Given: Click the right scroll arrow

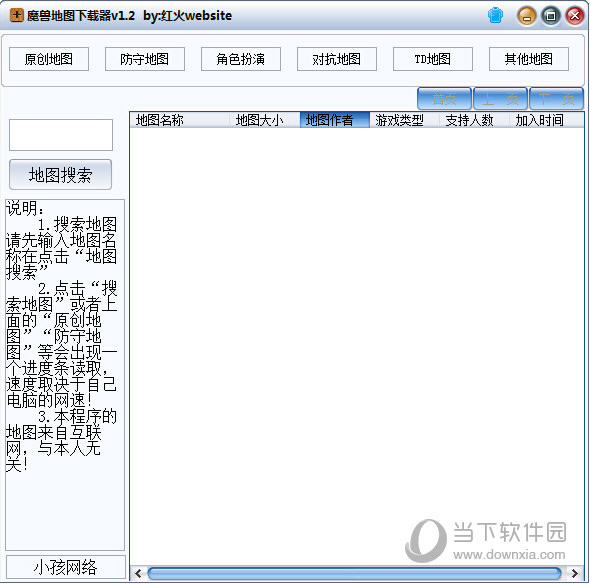Looking at the screenshot, I should coord(575,573).
